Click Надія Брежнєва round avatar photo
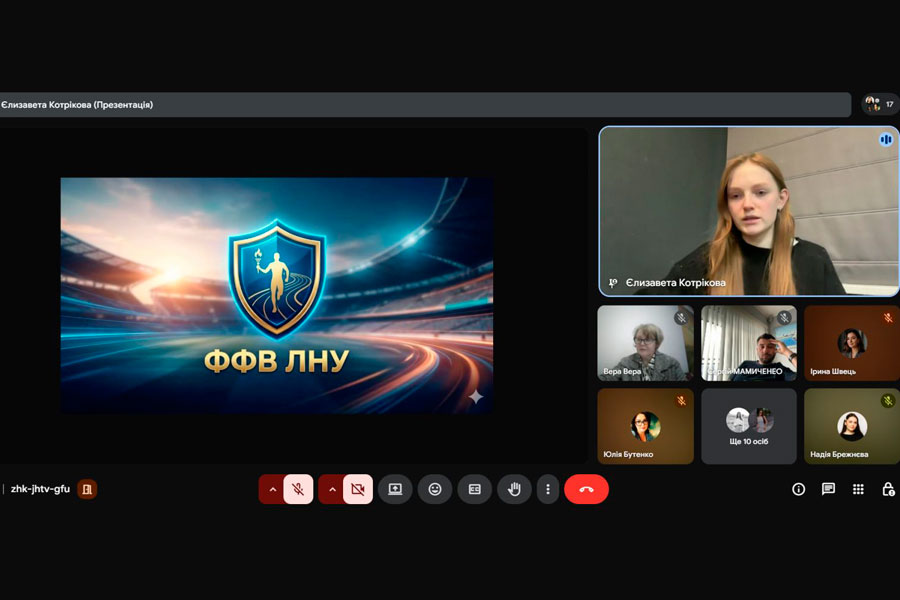Viewport: 900px width, 600px height. 852,426
